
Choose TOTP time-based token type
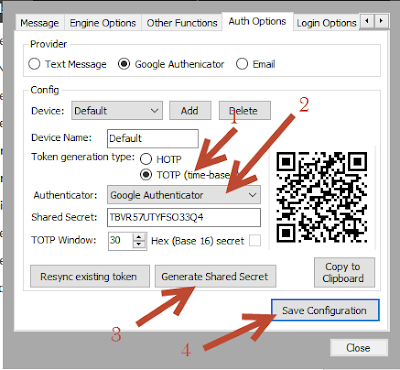click(x=146, y=175)
